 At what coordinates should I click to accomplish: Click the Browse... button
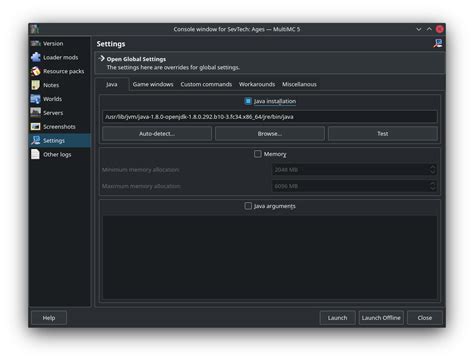pos(270,134)
